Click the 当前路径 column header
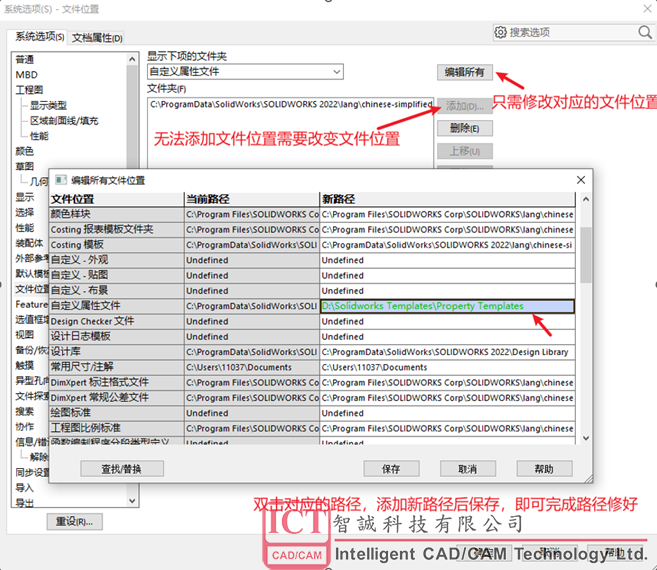The height and width of the screenshot is (570, 657). [252, 199]
